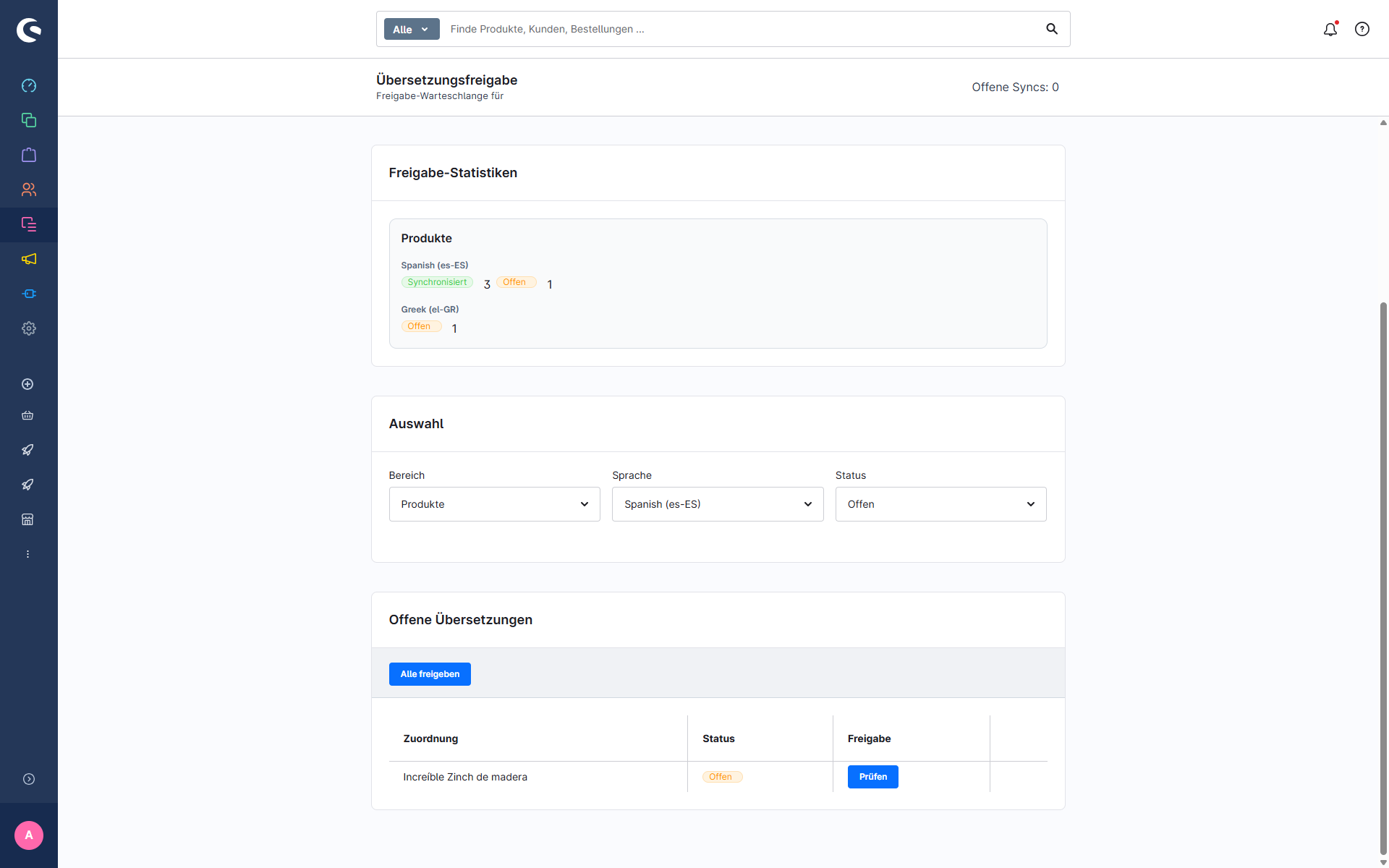Open the user avatar A menu
Image resolution: width=1389 pixels, height=868 pixels.
(29, 835)
